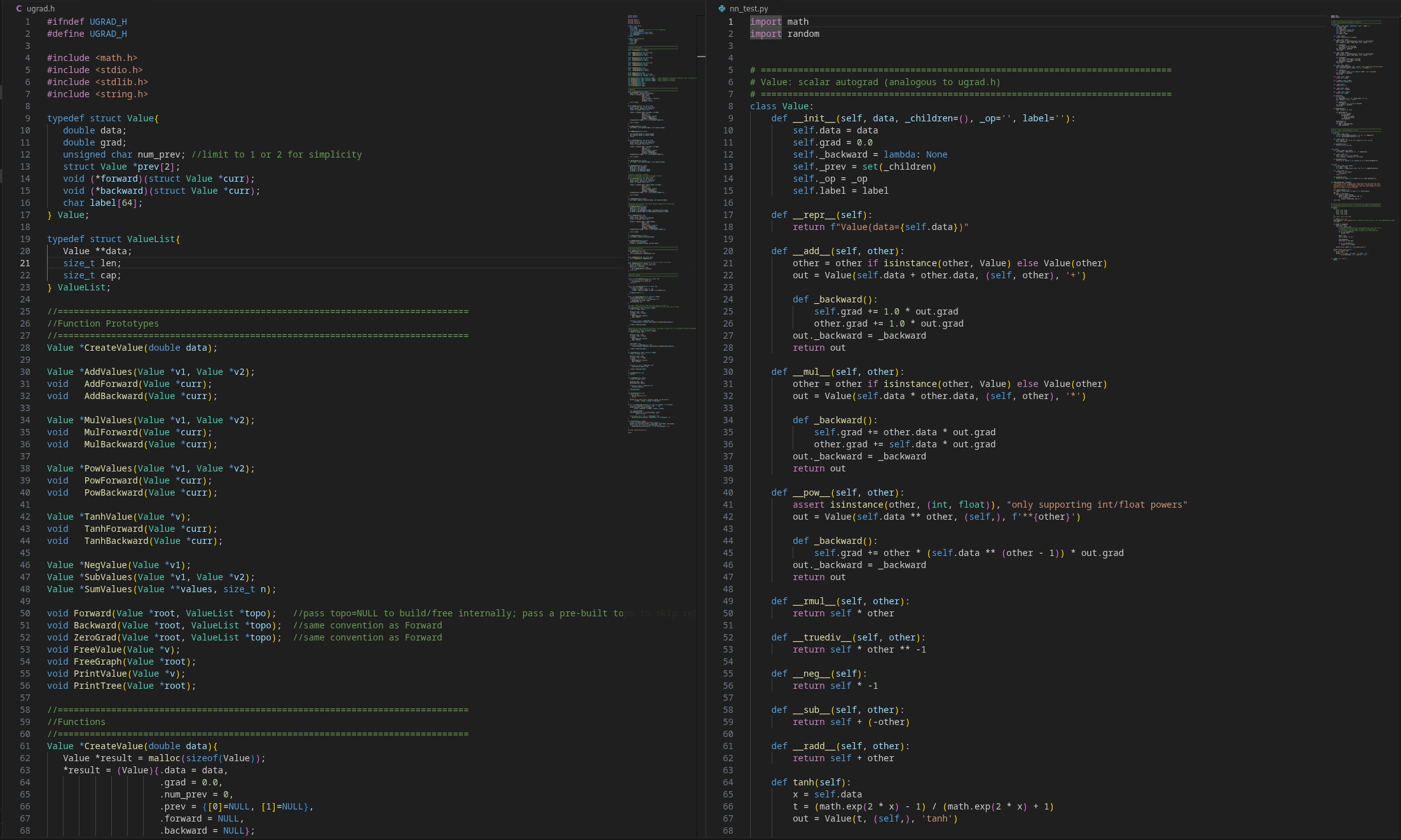This screenshot has height=840, width=1401.
Task: Click the 'def __neg__(self):' line
Action: pos(819,674)
